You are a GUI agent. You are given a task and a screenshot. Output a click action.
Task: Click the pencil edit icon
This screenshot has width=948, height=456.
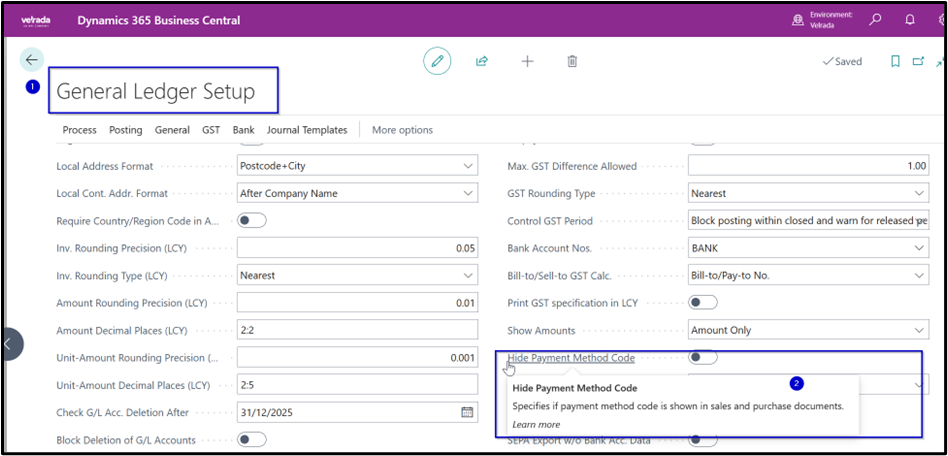click(437, 61)
